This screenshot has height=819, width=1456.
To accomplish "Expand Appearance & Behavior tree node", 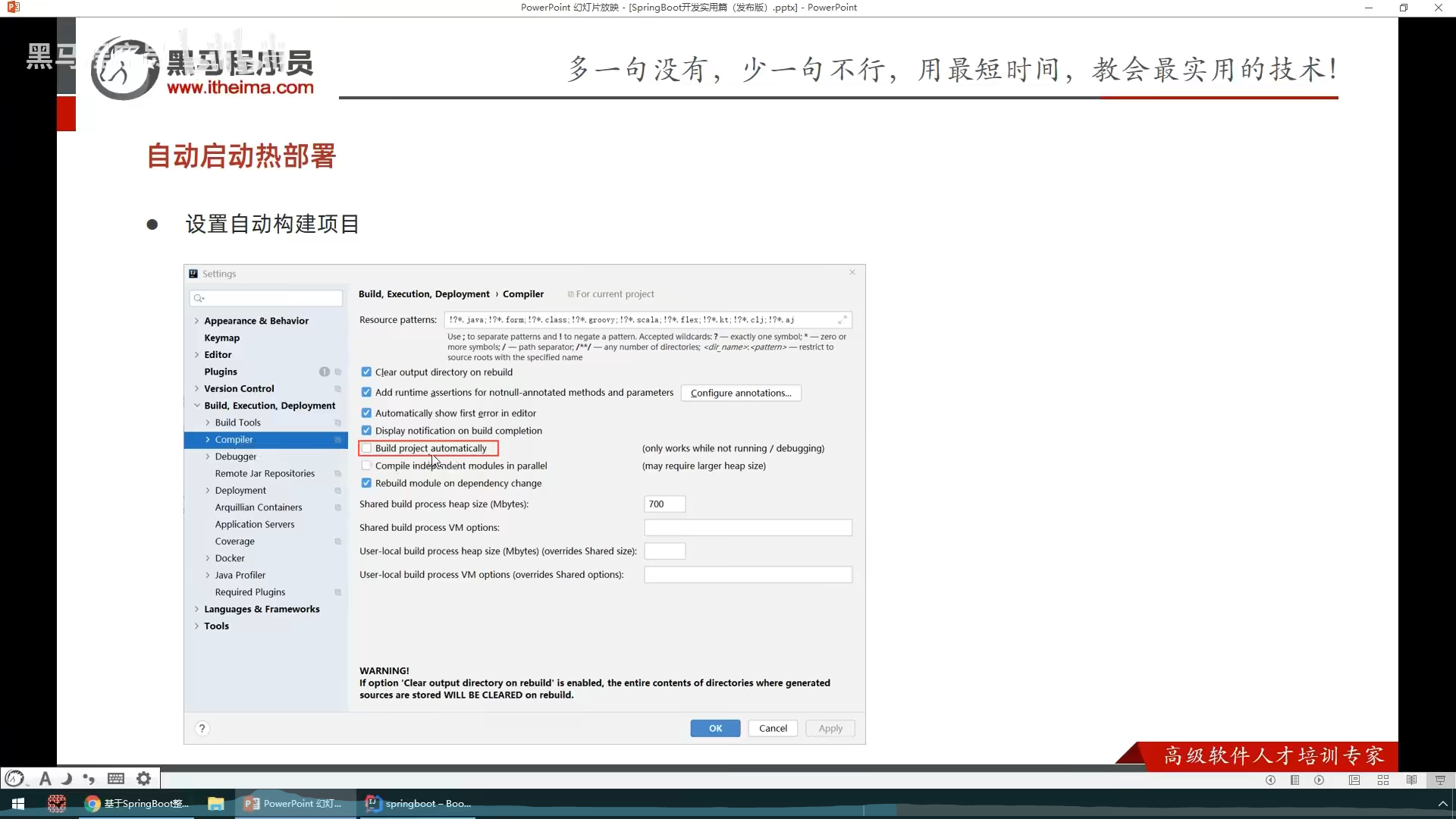I will [x=196, y=321].
